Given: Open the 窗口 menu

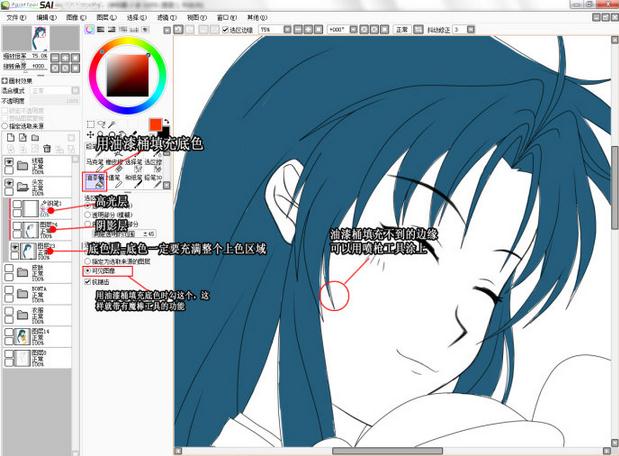Looking at the screenshot, I should coord(227,17).
